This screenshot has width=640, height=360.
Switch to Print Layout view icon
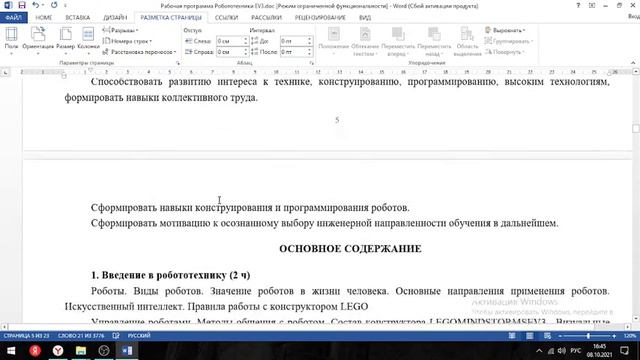[x=529, y=336]
